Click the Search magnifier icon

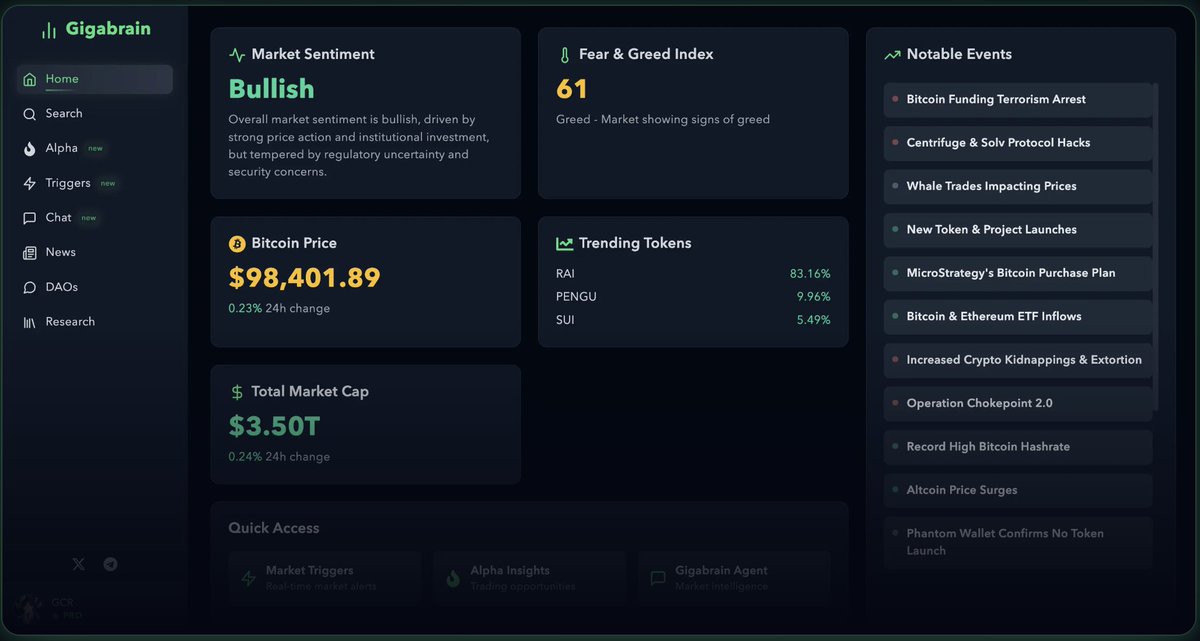point(30,114)
